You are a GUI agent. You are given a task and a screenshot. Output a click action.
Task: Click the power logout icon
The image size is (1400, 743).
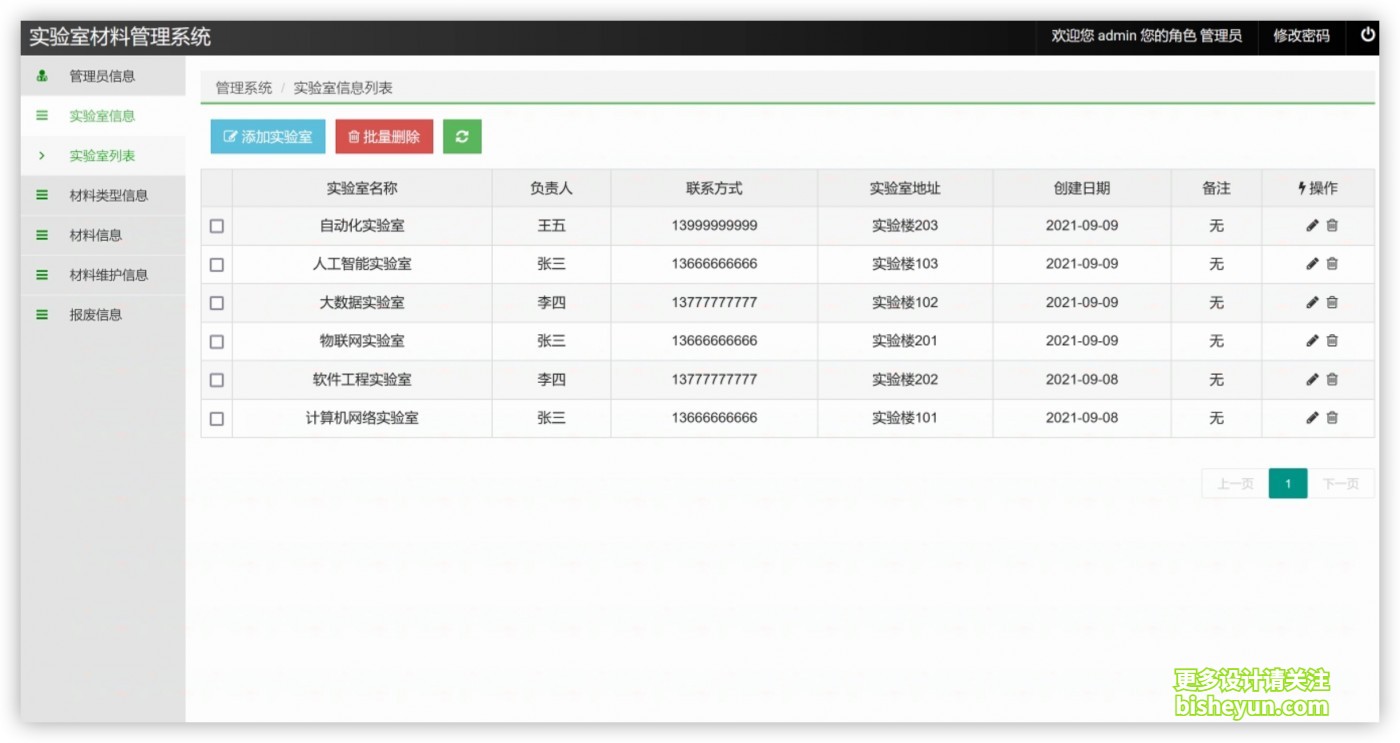1368,35
